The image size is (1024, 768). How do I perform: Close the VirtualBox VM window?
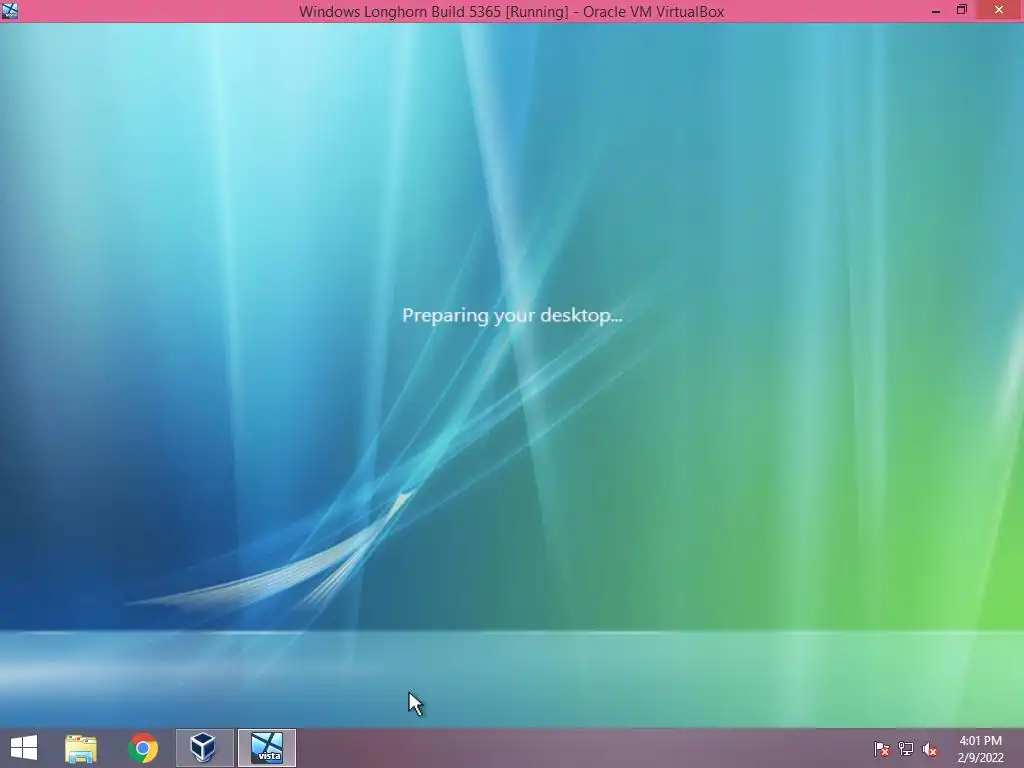pos(999,10)
